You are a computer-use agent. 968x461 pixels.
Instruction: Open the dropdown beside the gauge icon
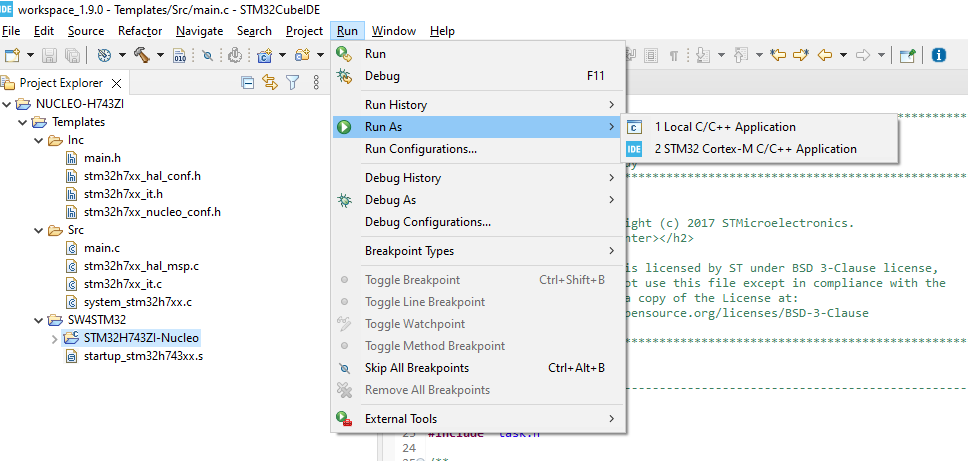(x=122, y=56)
